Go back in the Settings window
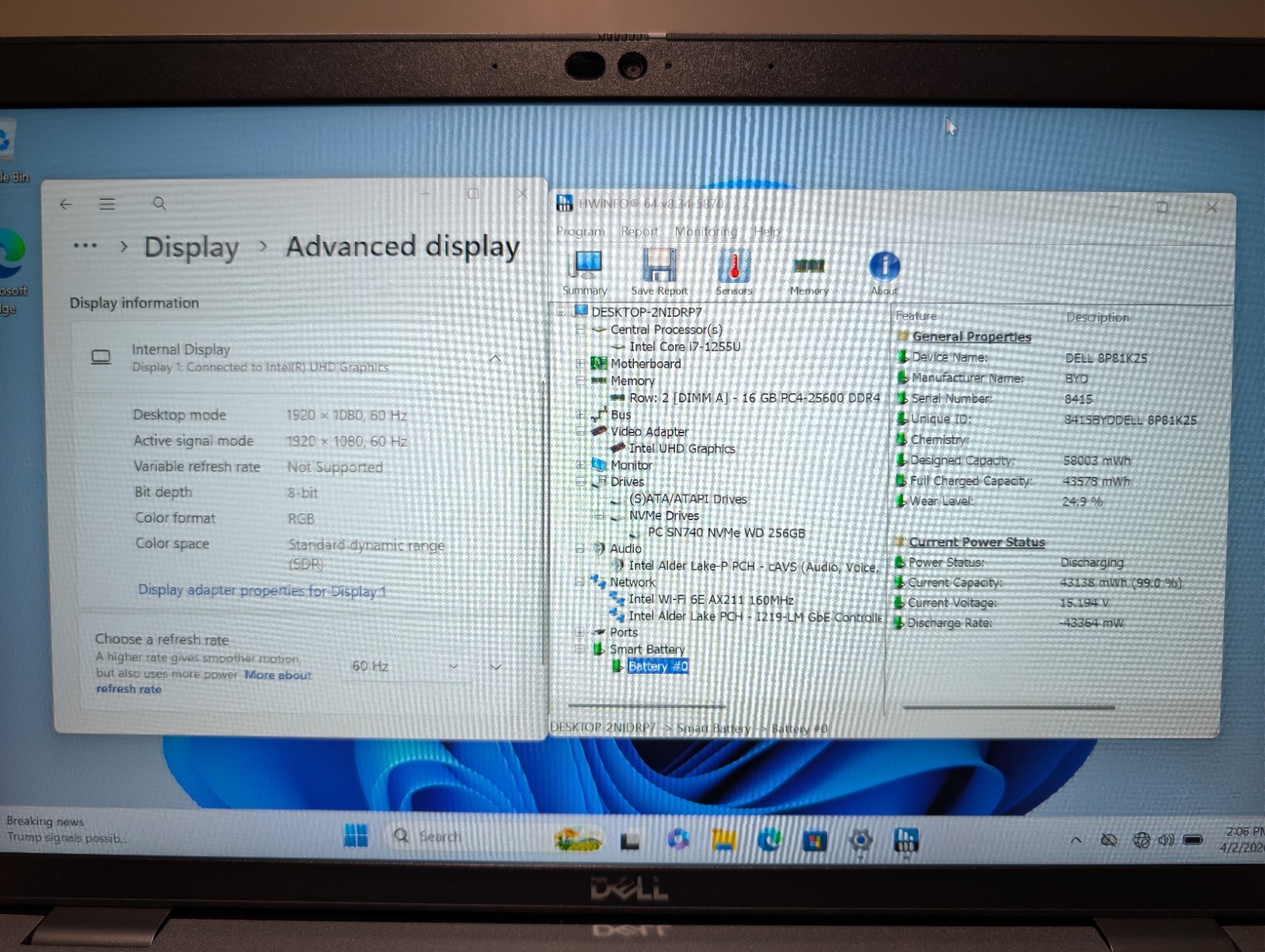This screenshot has height=952, width=1265. pos(66,204)
